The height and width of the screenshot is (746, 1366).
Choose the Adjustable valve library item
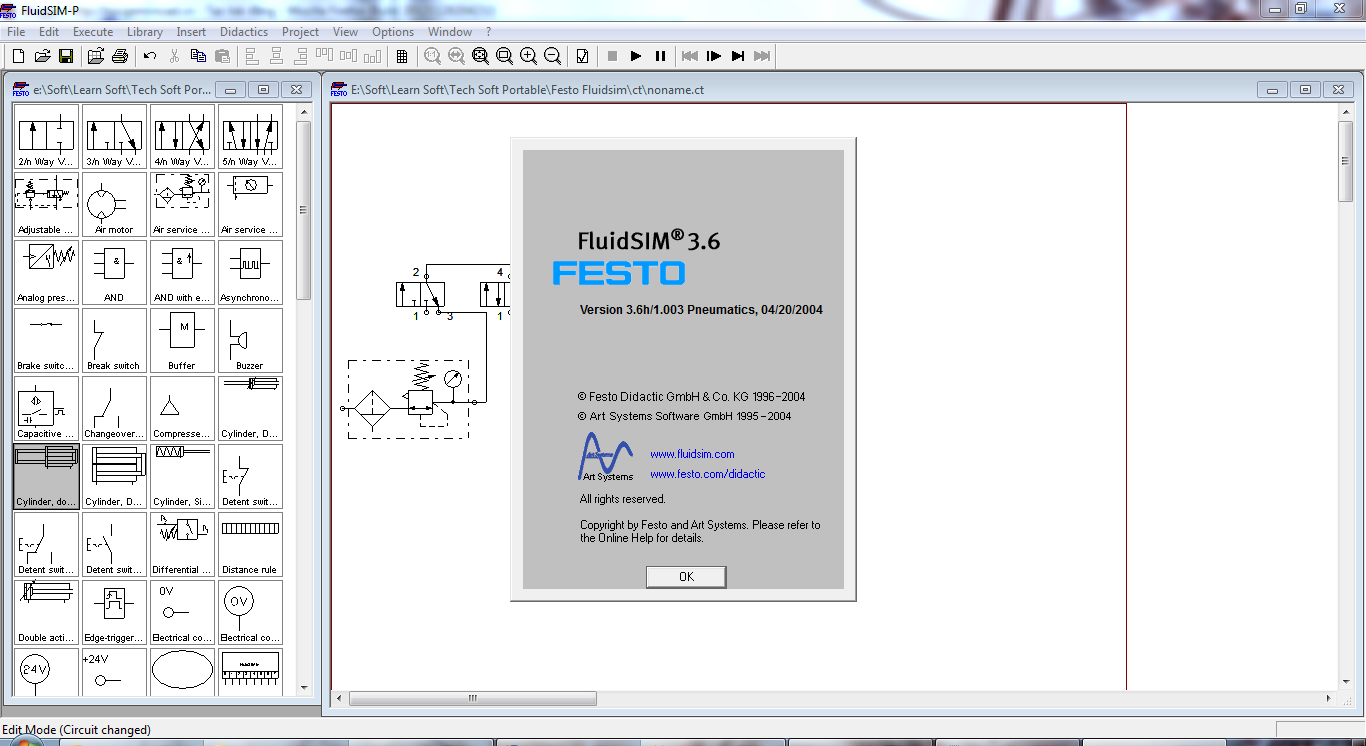click(x=46, y=205)
